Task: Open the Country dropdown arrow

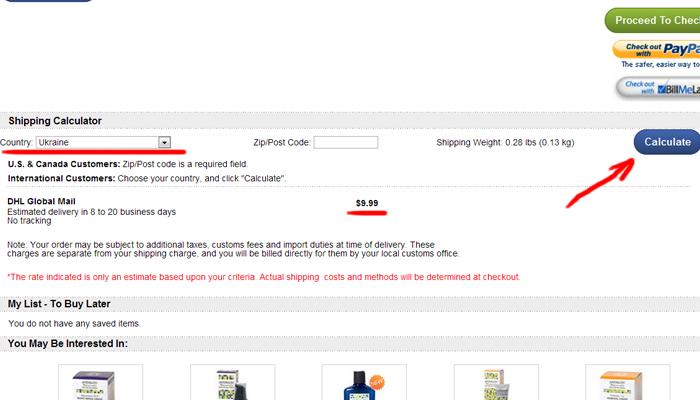Action: [164, 142]
